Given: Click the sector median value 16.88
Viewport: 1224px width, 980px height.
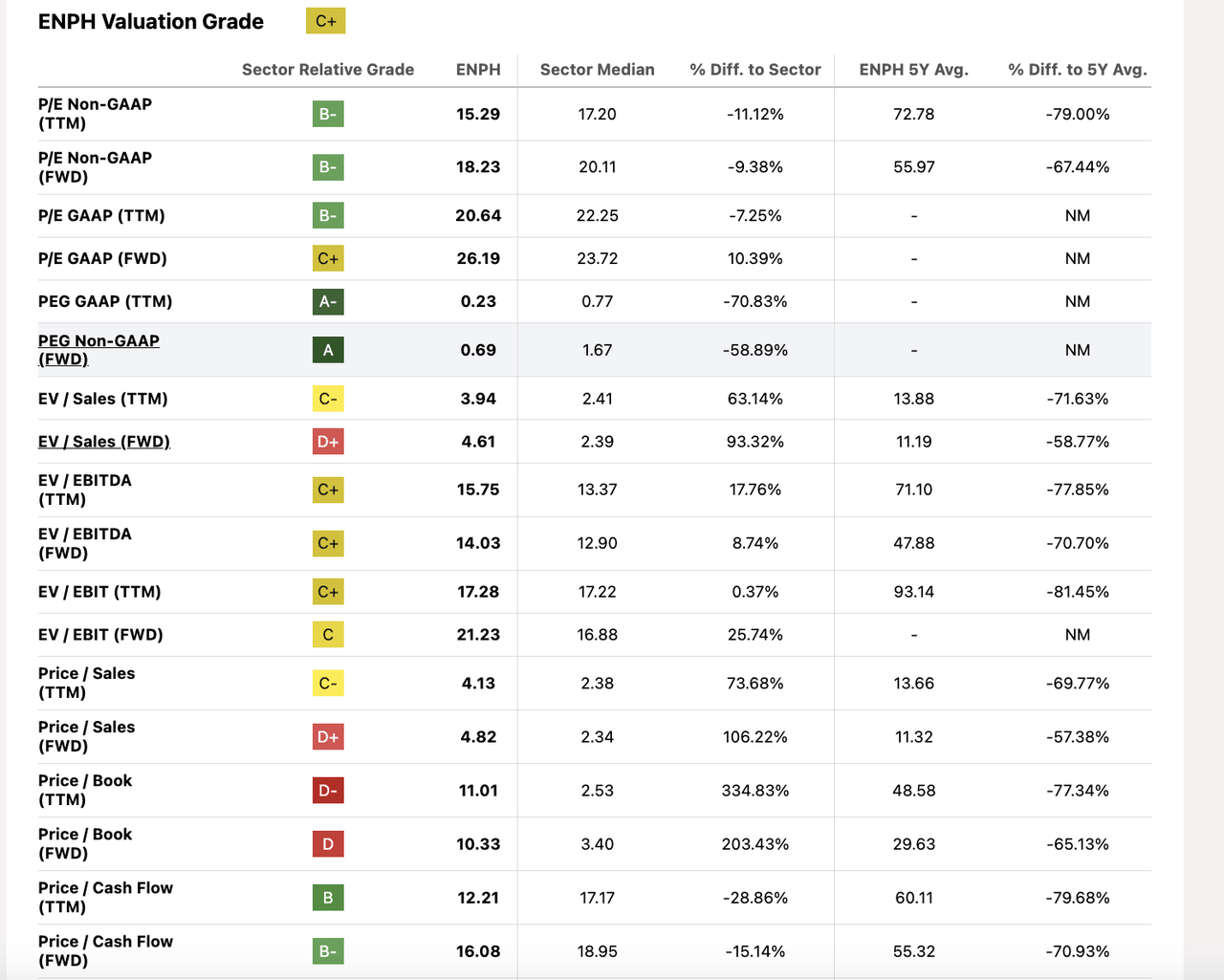Looking at the screenshot, I should [598, 635].
